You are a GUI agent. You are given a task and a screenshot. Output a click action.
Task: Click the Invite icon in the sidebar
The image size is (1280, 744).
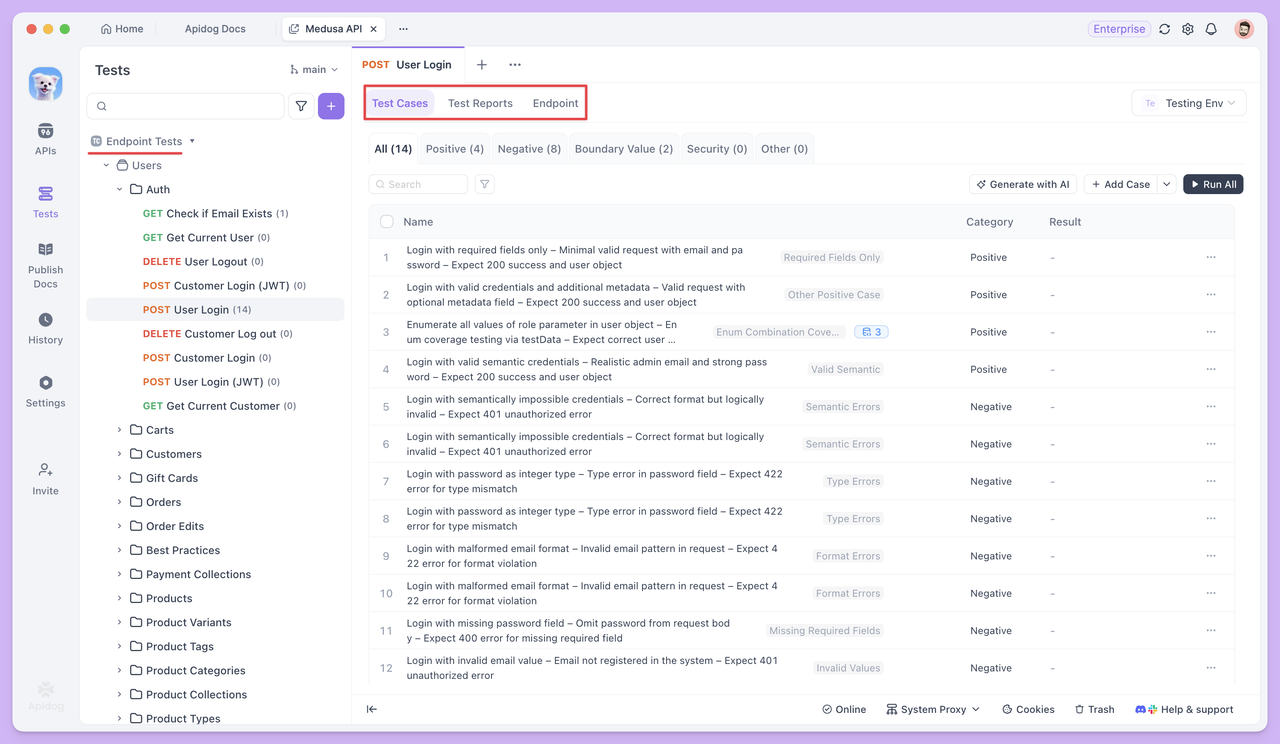coord(45,478)
